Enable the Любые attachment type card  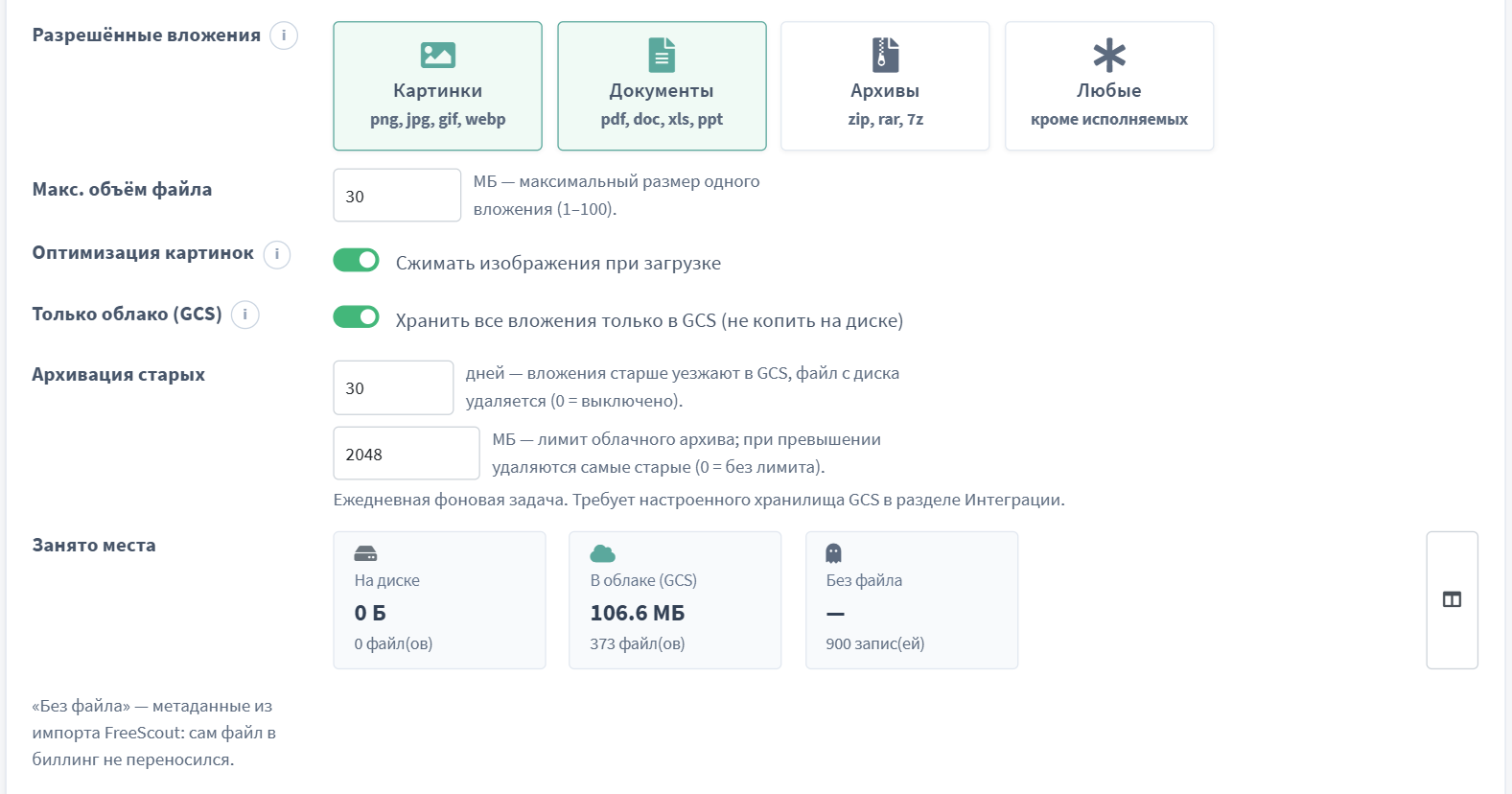[x=1109, y=86]
